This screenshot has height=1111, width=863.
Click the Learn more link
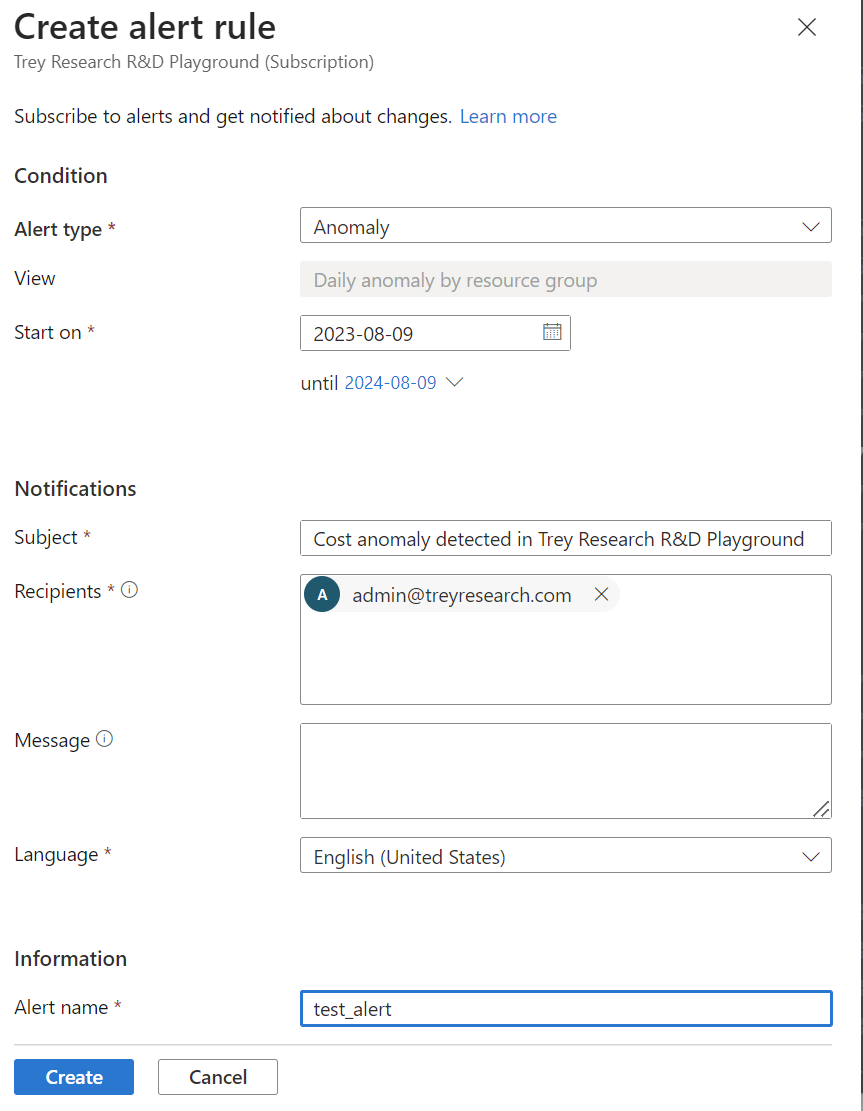point(508,117)
